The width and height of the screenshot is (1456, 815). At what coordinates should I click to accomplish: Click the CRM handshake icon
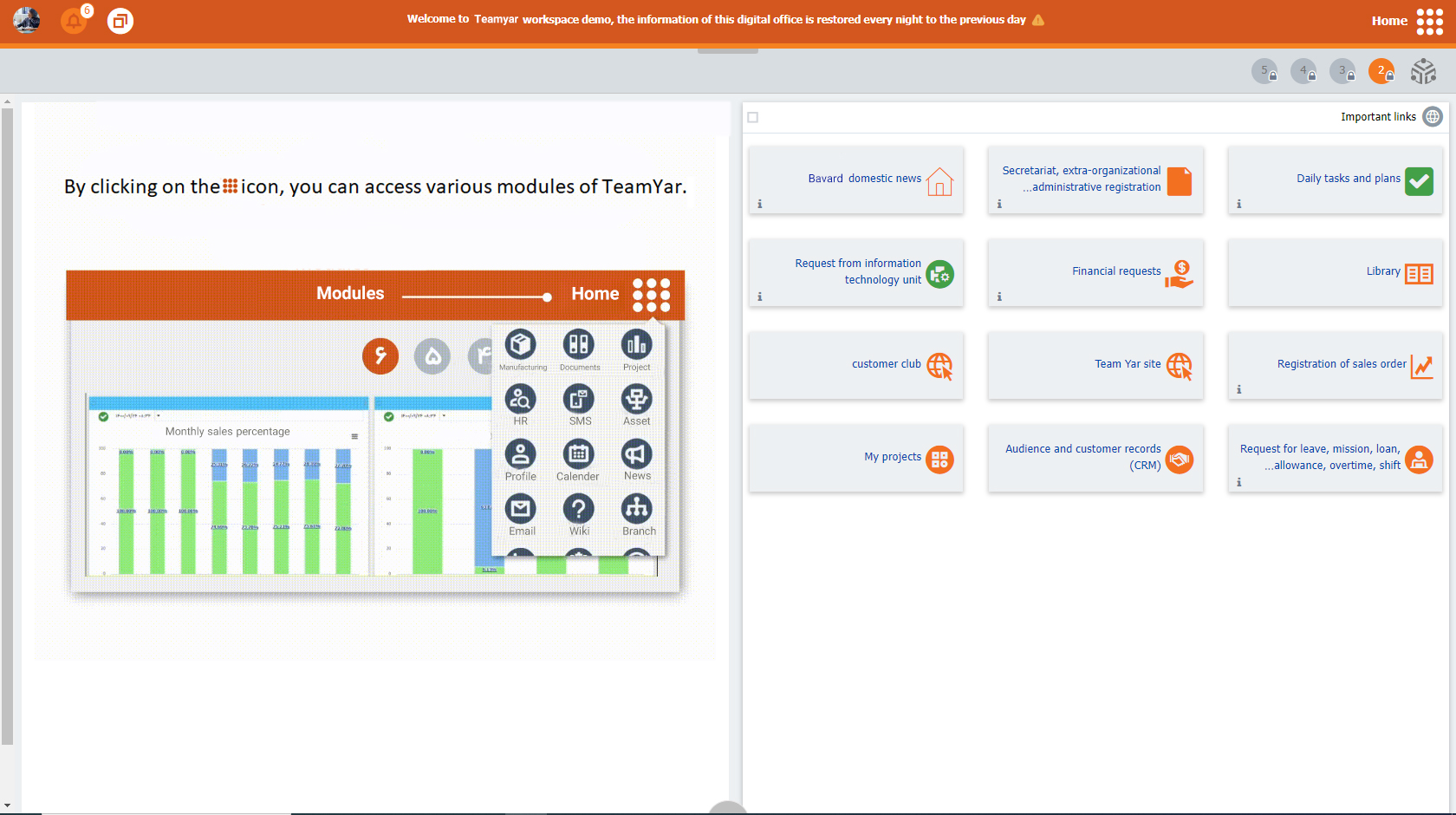(1180, 460)
